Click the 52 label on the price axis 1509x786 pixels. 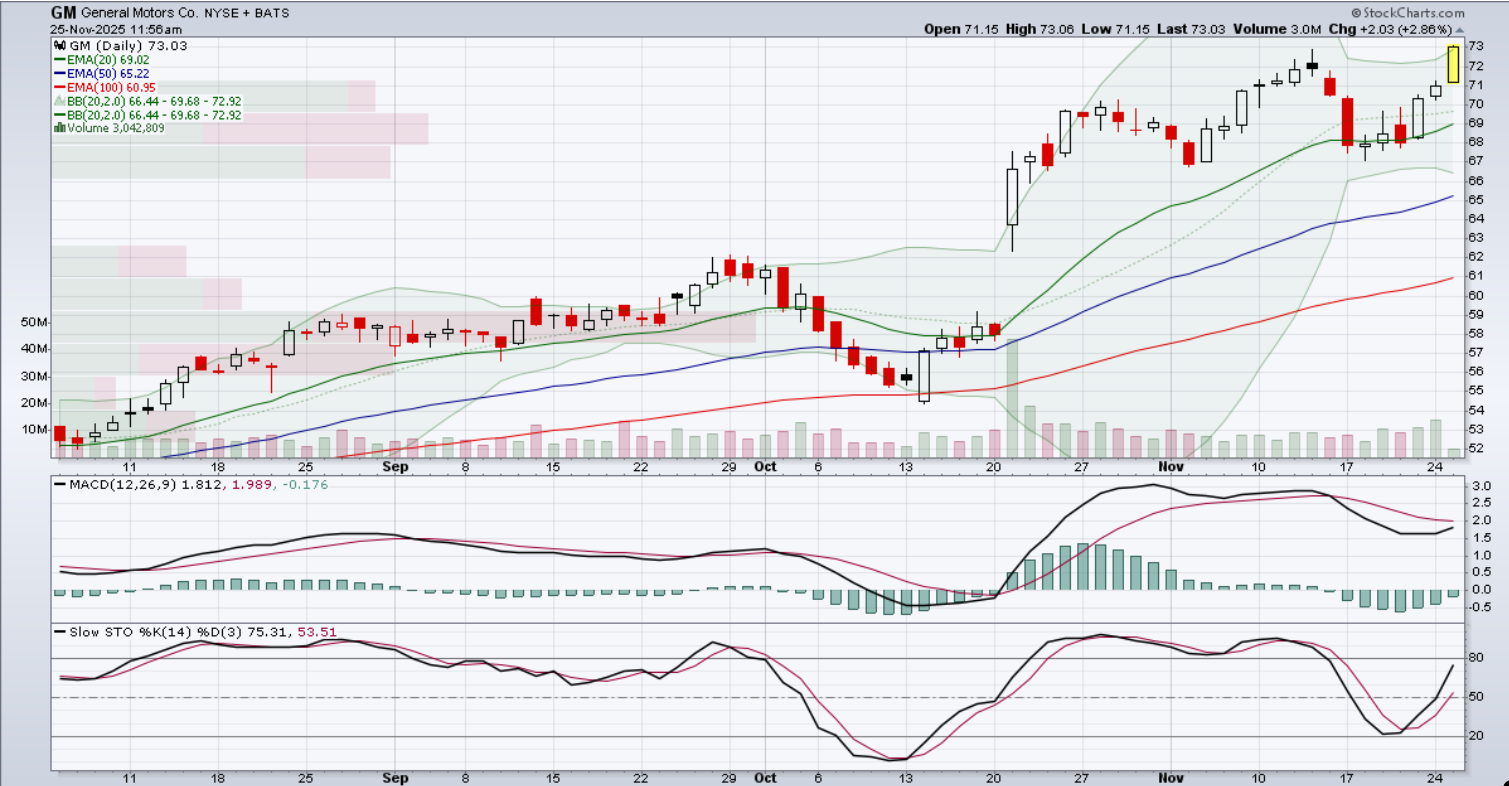pos(1476,449)
